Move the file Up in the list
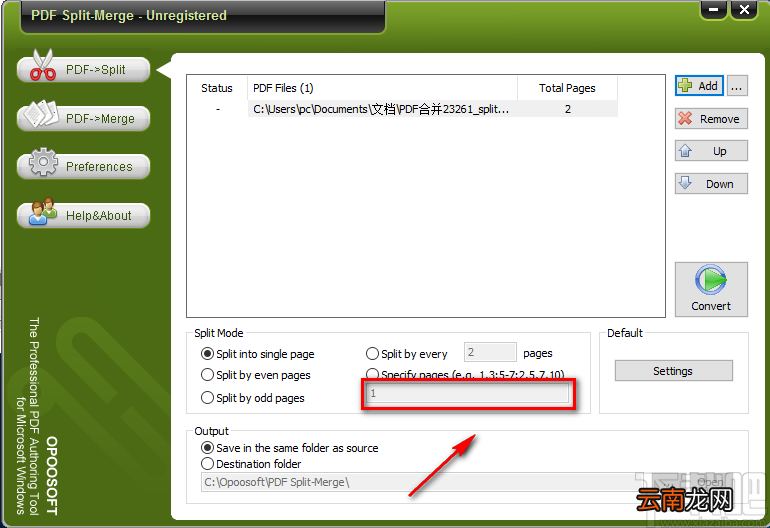 click(x=711, y=151)
